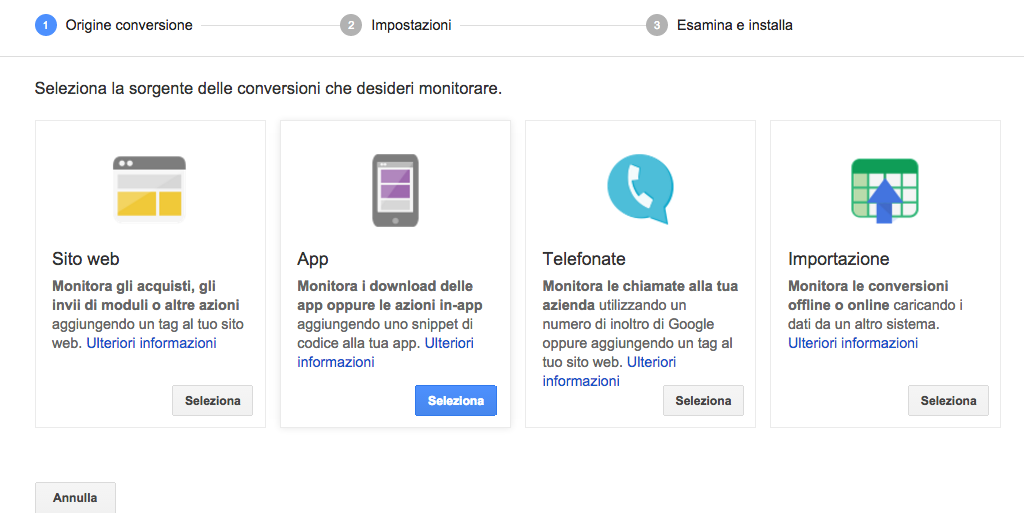The height and width of the screenshot is (532, 1024).
Task: Click the Importazione spreadsheet upload icon
Action: pyautogui.click(x=885, y=191)
